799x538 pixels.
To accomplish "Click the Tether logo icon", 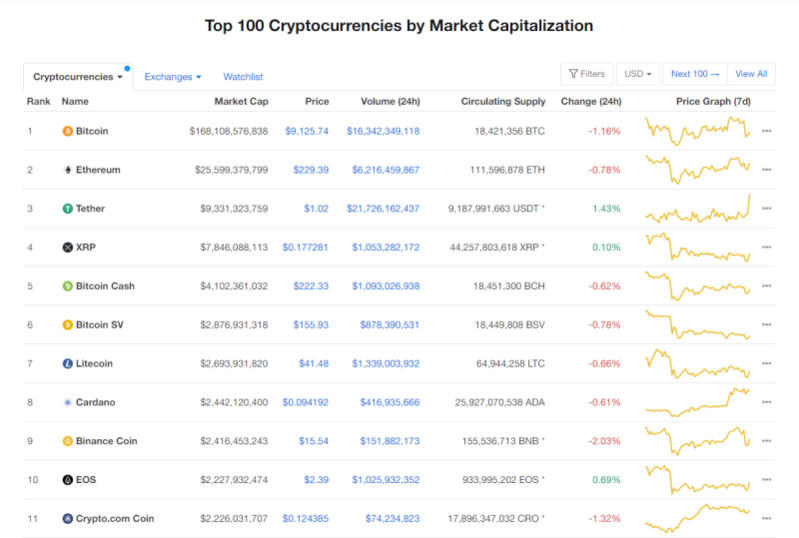I will [67, 209].
